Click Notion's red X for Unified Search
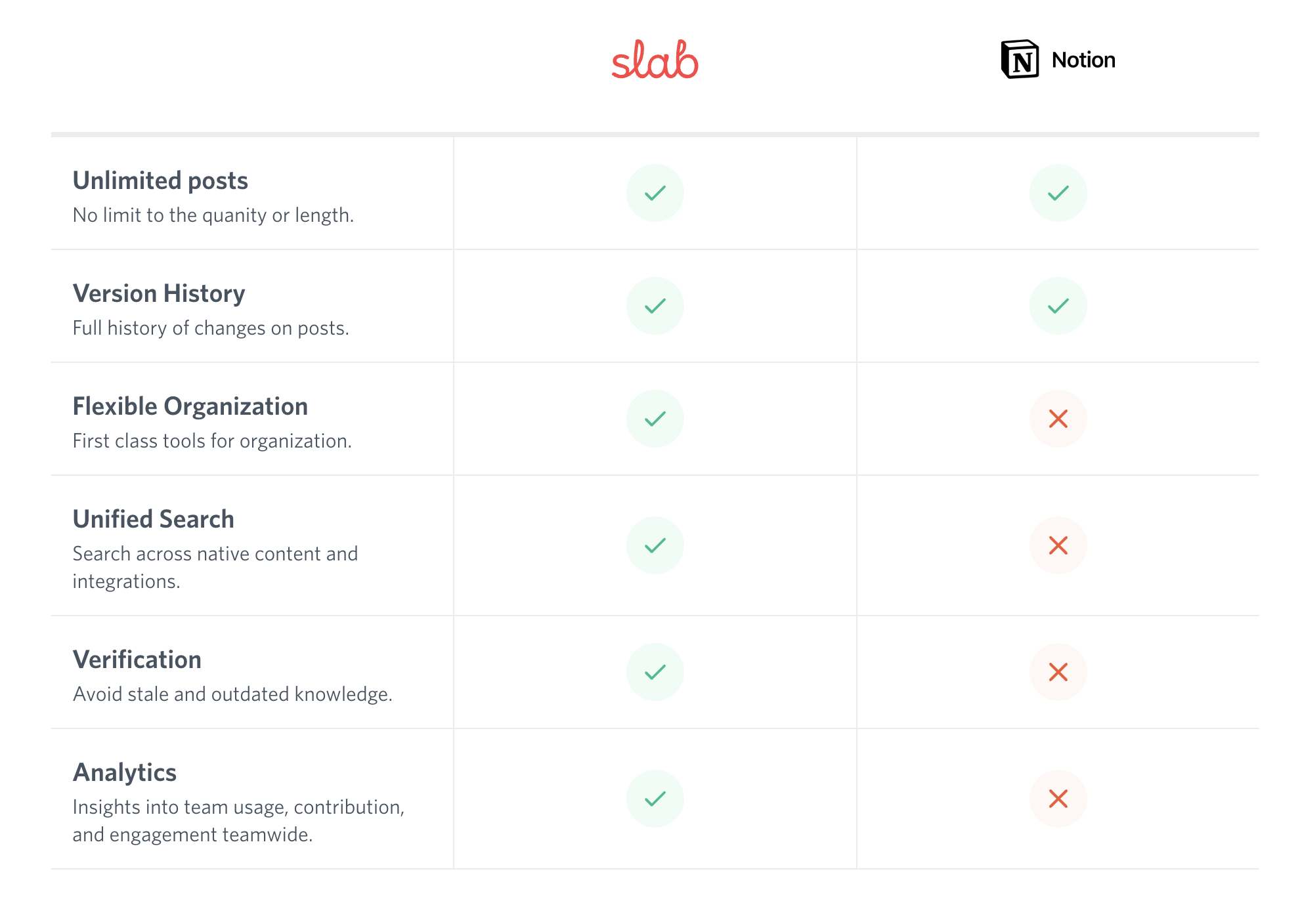The image size is (1300, 924). coord(1058,545)
